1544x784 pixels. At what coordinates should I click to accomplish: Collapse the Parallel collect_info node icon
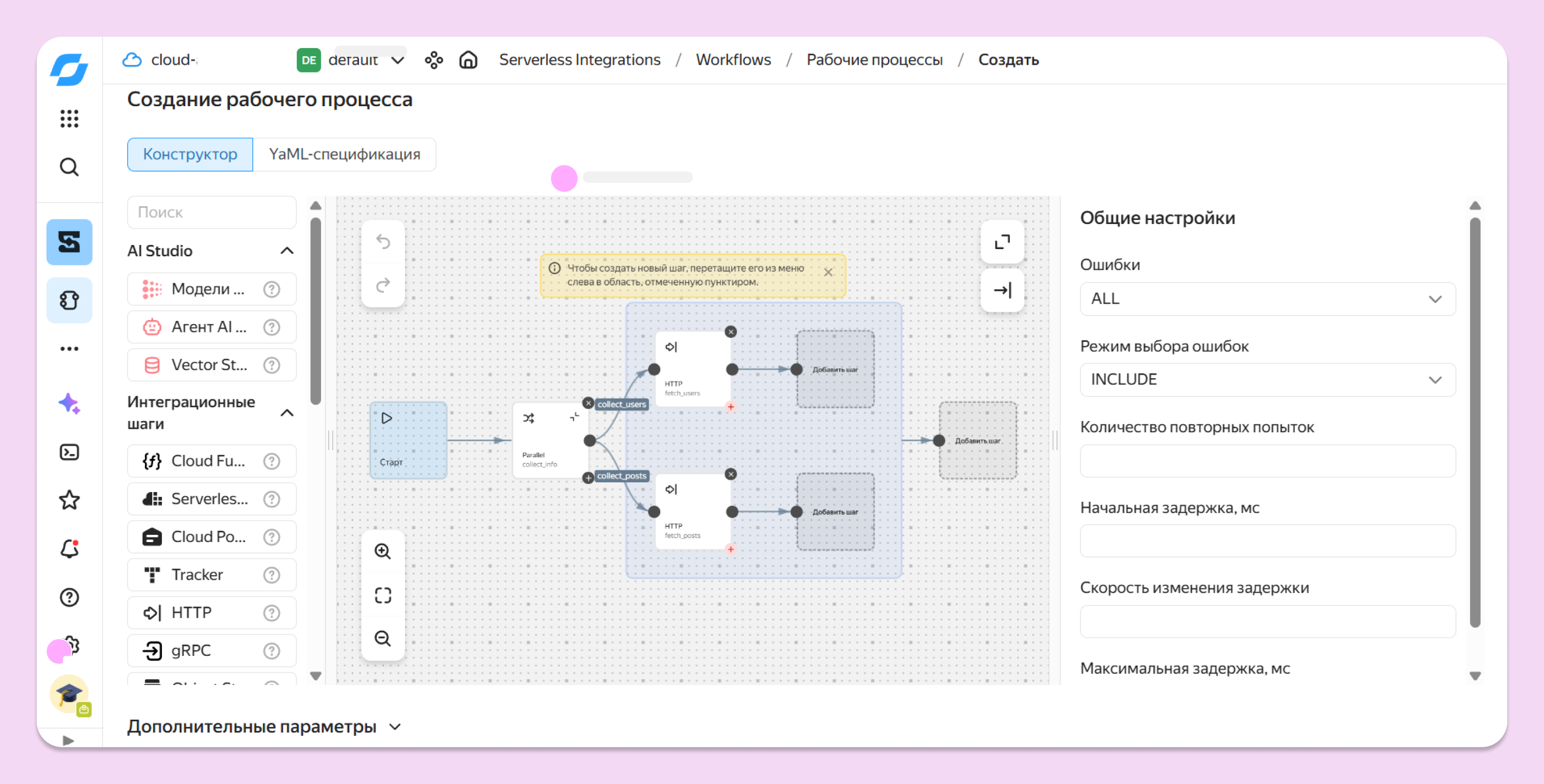click(574, 417)
